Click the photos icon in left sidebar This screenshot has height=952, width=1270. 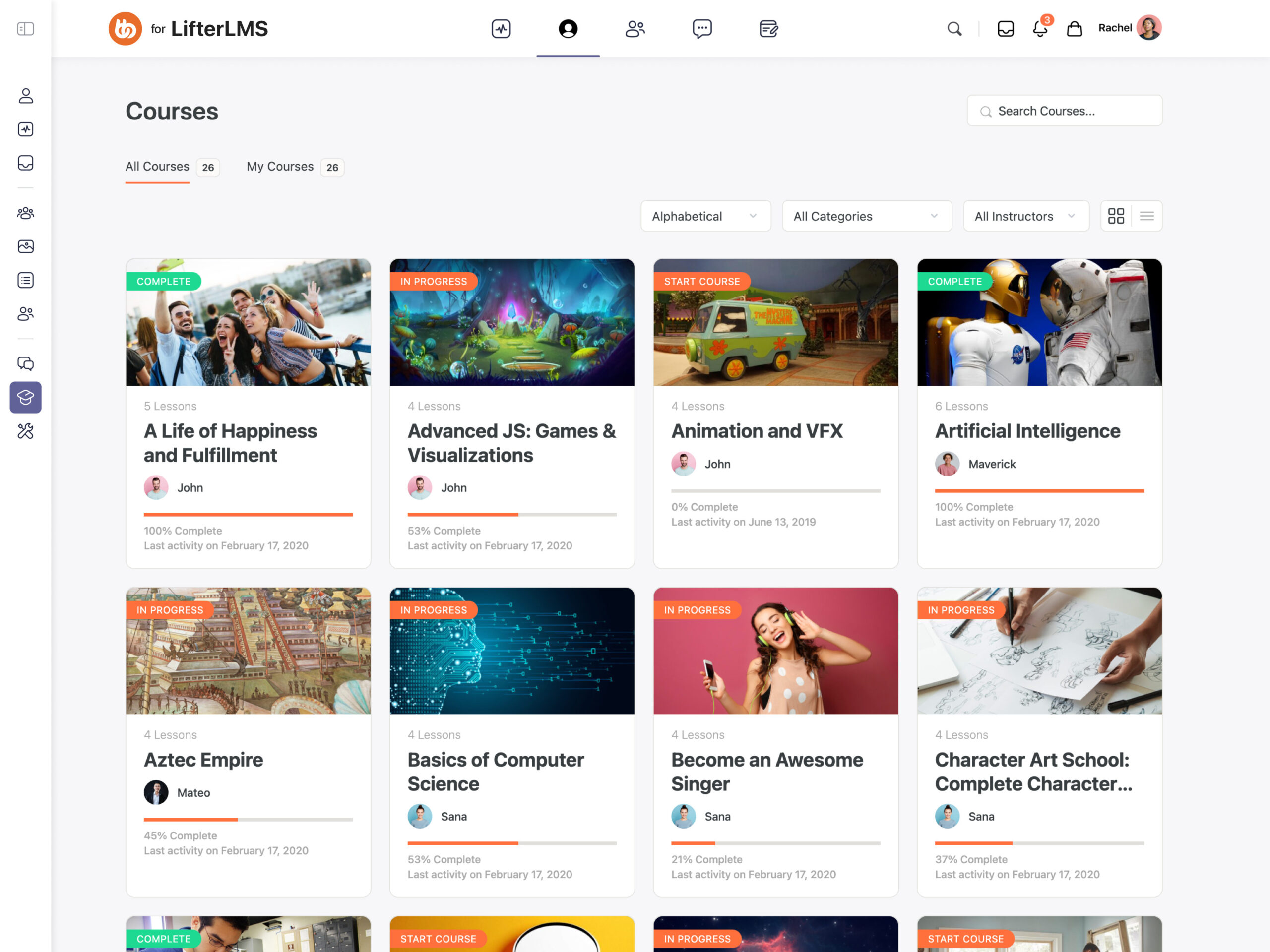point(25,247)
